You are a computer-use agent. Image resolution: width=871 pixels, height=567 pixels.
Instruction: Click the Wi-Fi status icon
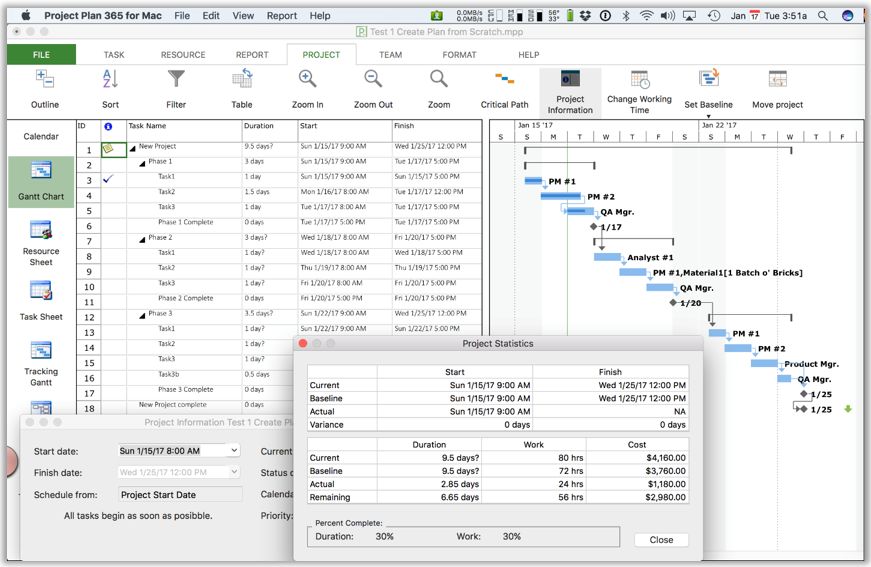click(x=646, y=16)
